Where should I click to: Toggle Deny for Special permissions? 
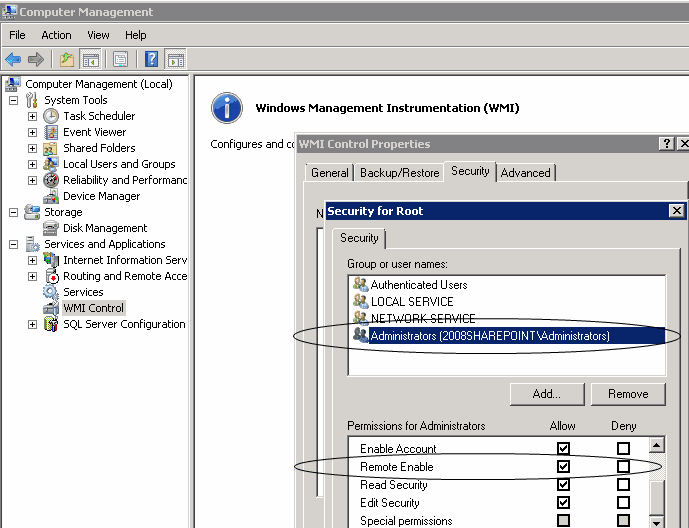pos(623,521)
